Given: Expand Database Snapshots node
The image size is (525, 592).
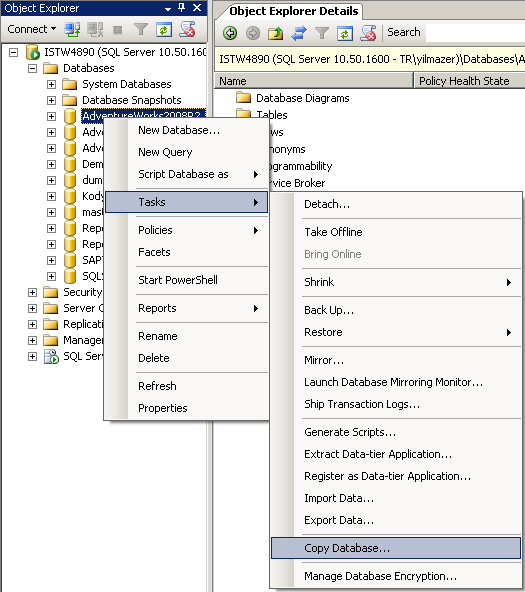Looking at the screenshot, I should point(51,100).
